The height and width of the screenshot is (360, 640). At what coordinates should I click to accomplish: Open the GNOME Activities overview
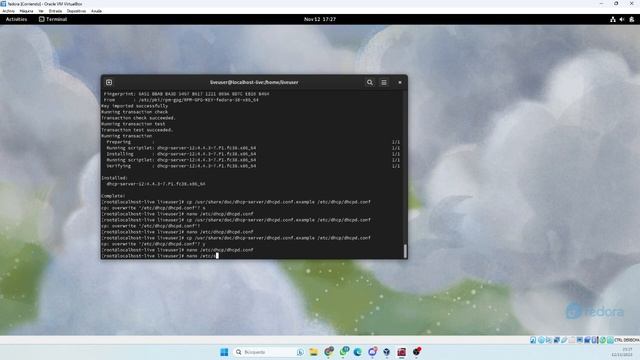tap(16, 19)
